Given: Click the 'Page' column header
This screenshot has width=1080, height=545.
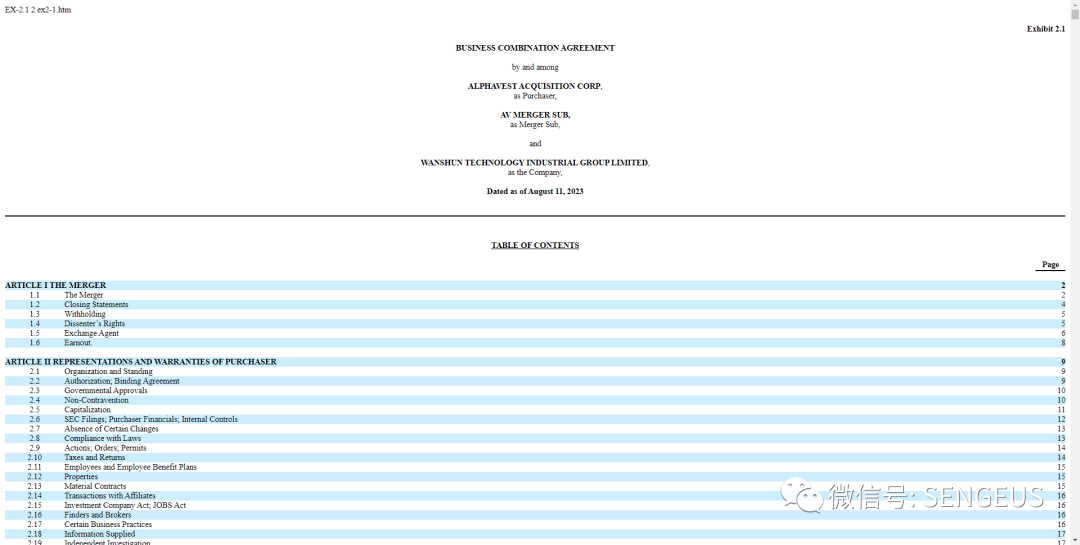Looking at the screenshot, I should pyautogui.click(x=1050, y=265).
